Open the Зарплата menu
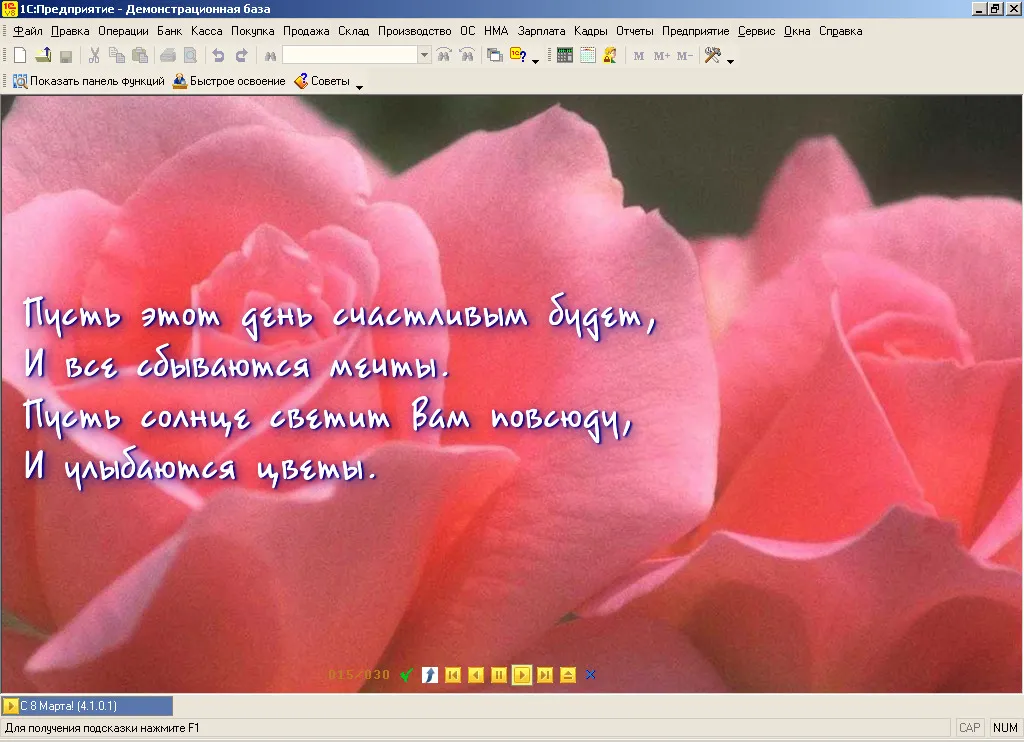This screenshot has width=1024, height=742. click(x=541, y=31)
